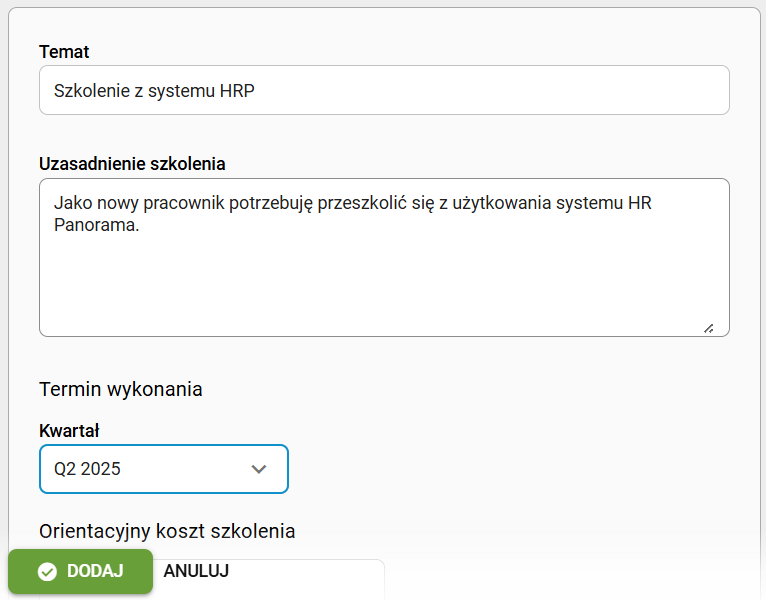The image size is (766, 600).
Task: Click the Uzasadnienie szkolenia label
Action: (x=132, y=164)
